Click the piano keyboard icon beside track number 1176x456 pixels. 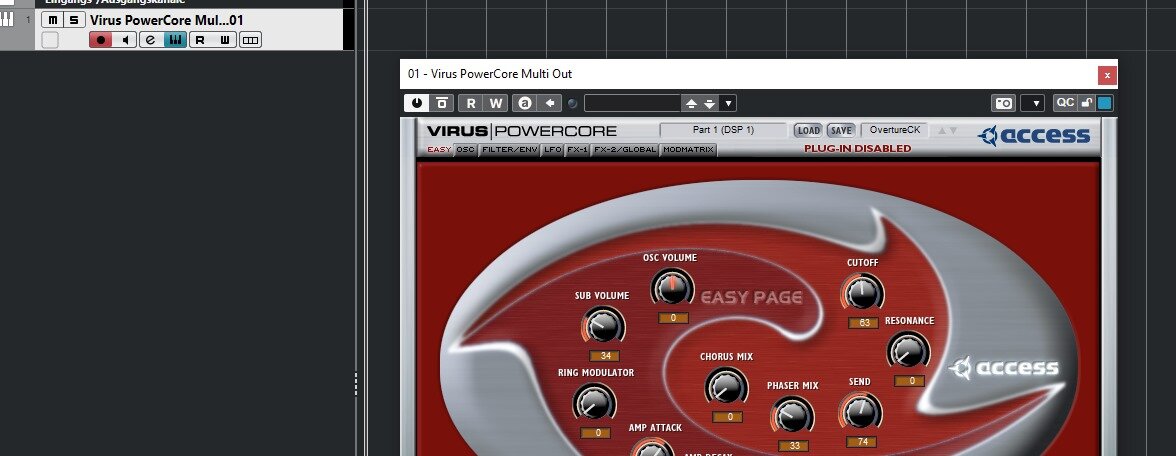[7, 20]
